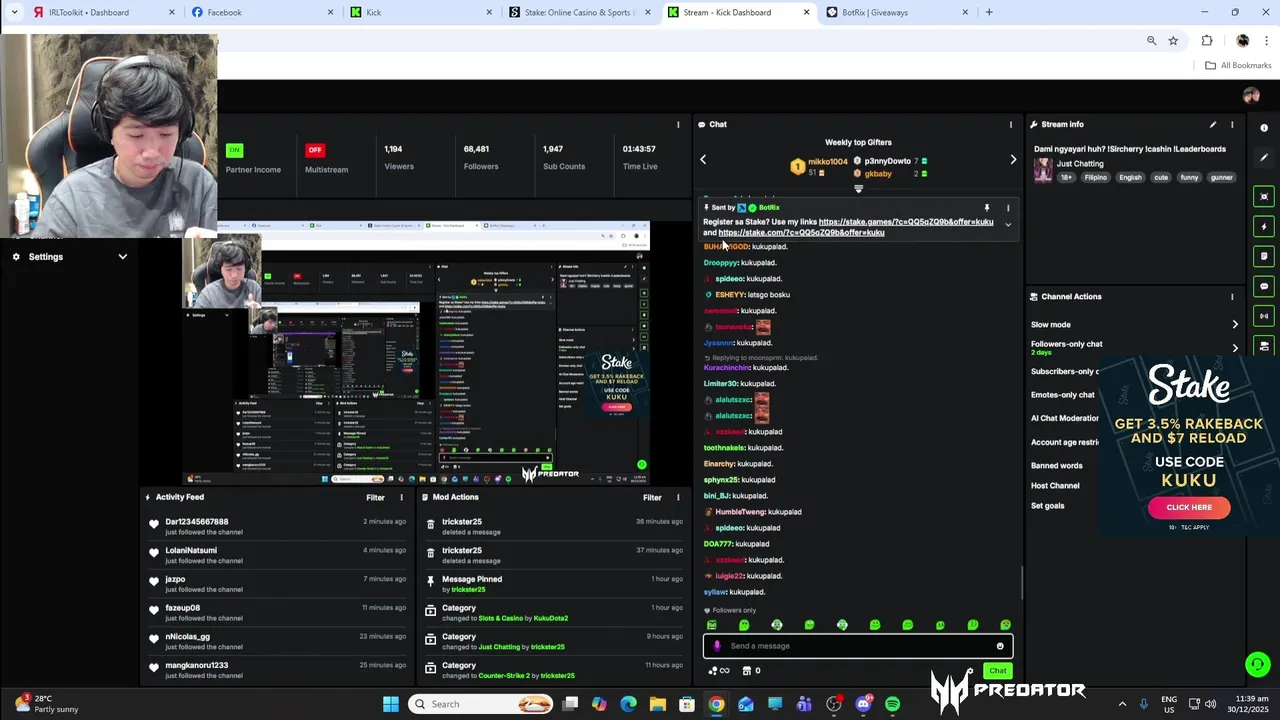Open the stats panel three-dot menu
The image size is (1280, 720).
coord(678,125)
